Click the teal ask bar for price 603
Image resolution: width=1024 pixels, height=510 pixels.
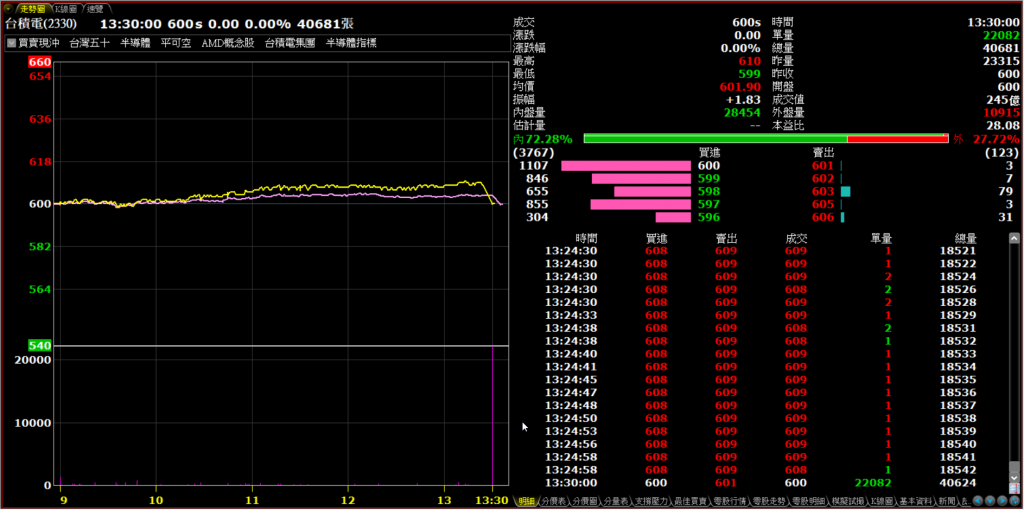(845, 191)
